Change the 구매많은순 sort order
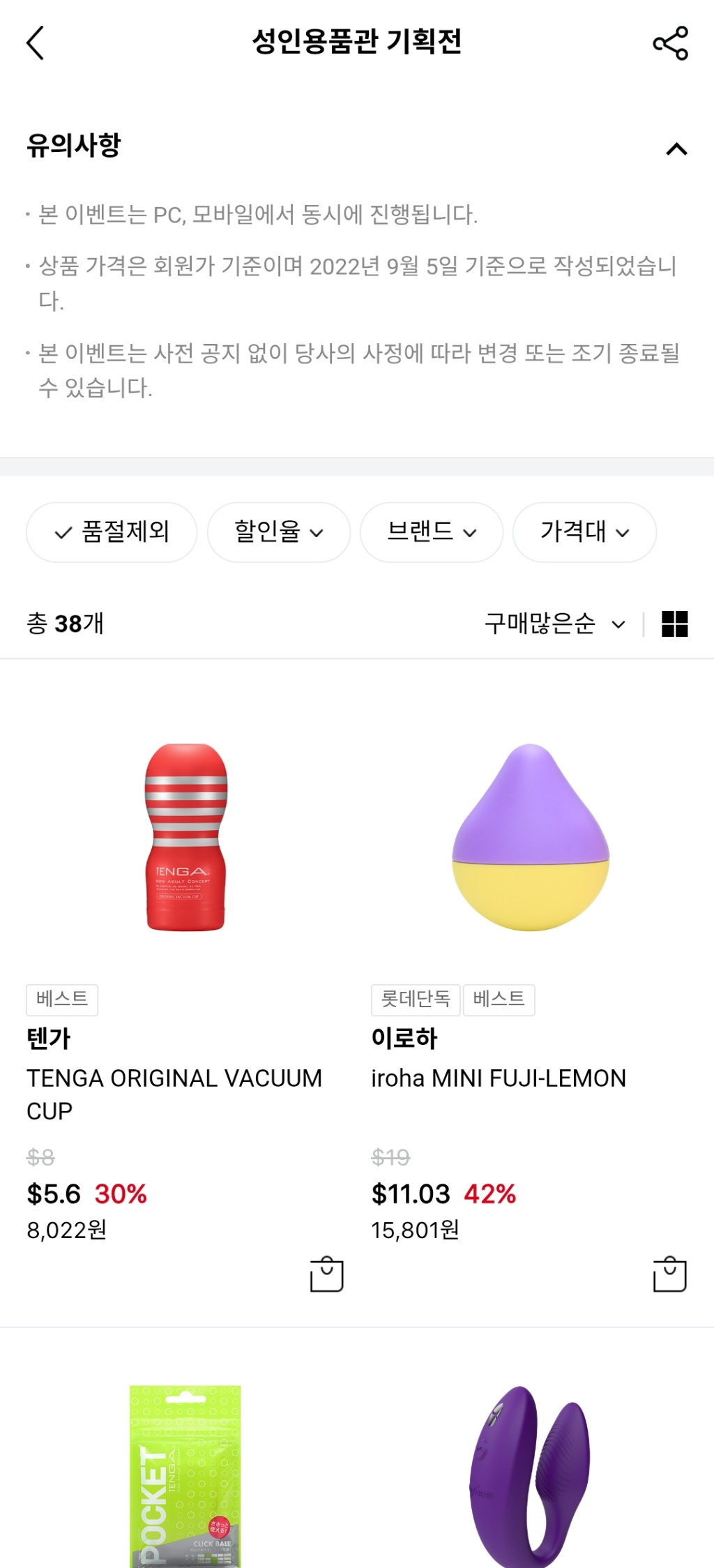The height and width of the screenshot is (1568, 714). (555, 624)
